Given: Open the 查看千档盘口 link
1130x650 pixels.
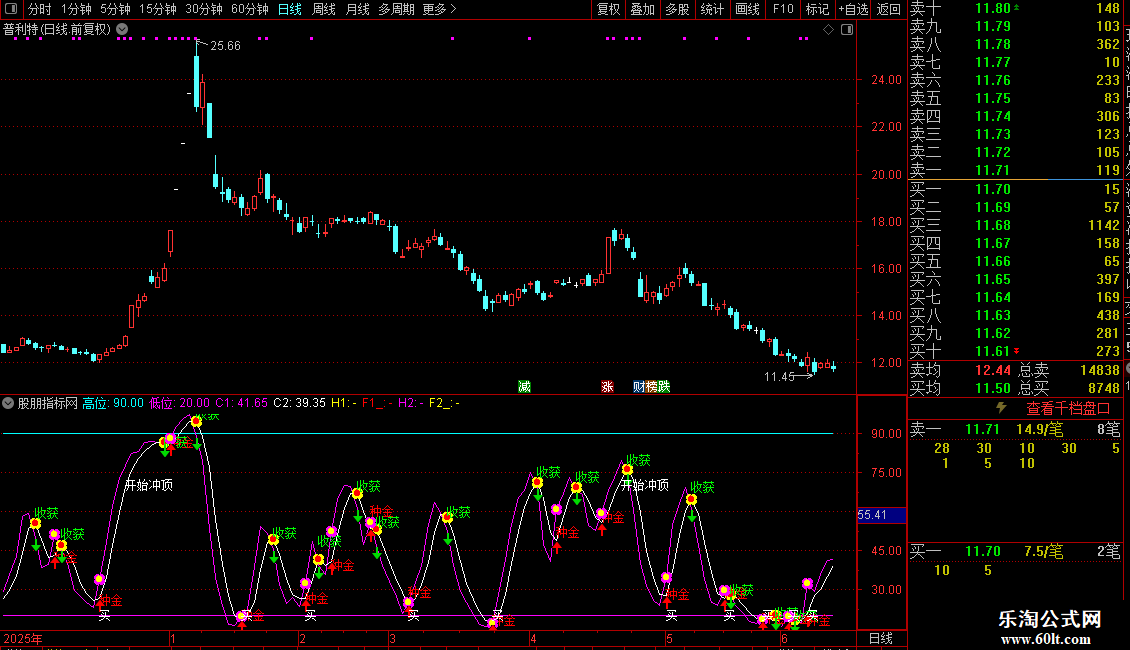Looking at the screenshot, I should point(1068,409).
